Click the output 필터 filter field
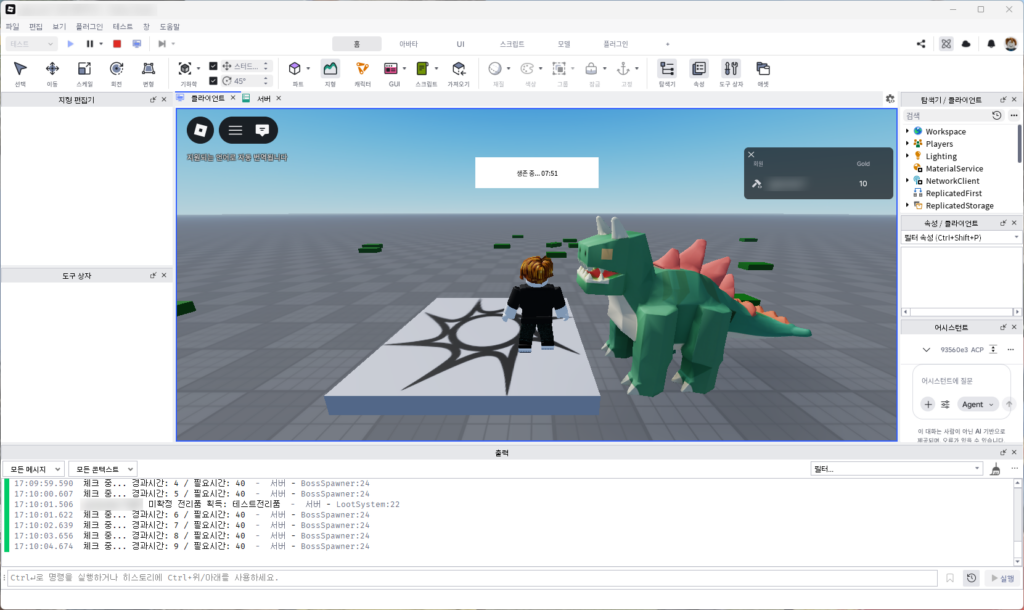This screenshot has width=1024, height=610. pos(896,469)
